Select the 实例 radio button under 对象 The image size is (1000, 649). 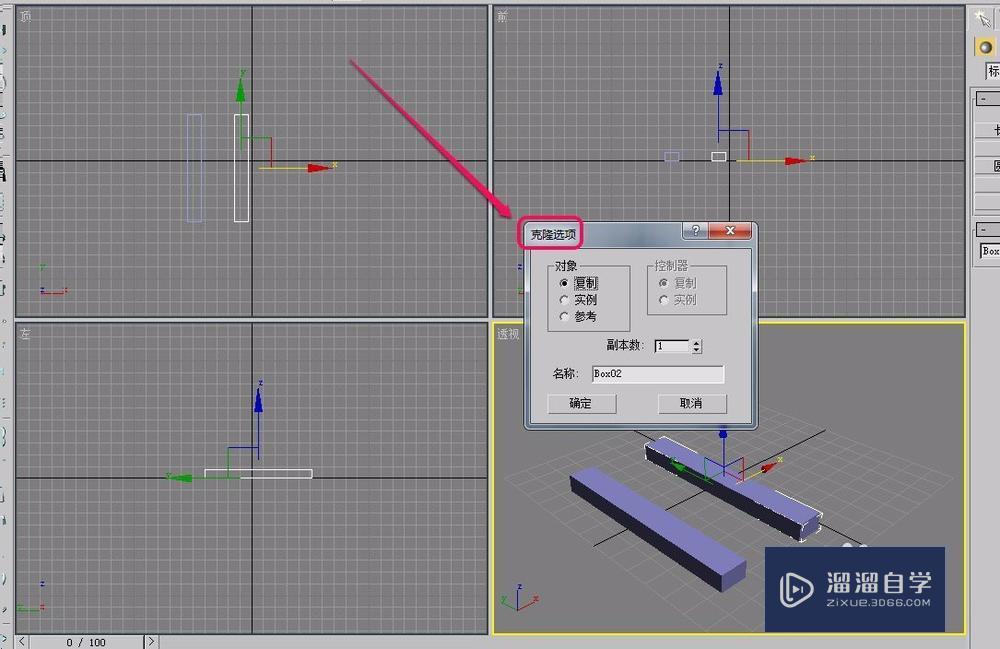(x=563, y=300)
